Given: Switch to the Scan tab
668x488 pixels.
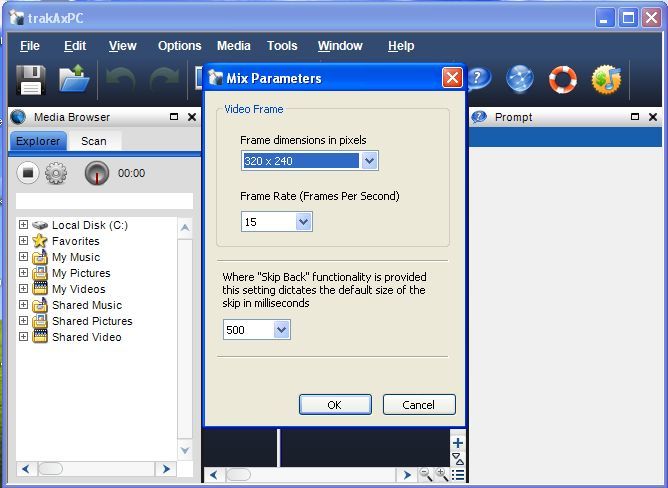Looking at the screenshot, I should point(94,141).
